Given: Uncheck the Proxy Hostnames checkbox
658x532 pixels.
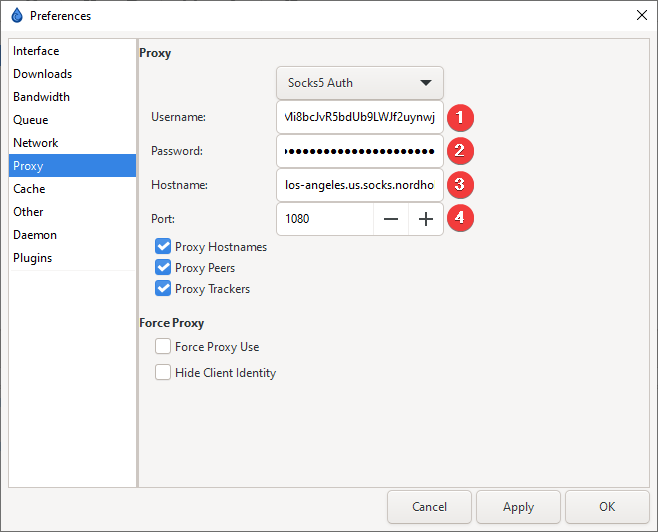Looking at the screenshot, I should pyautogui.click(x=163, y=246).
